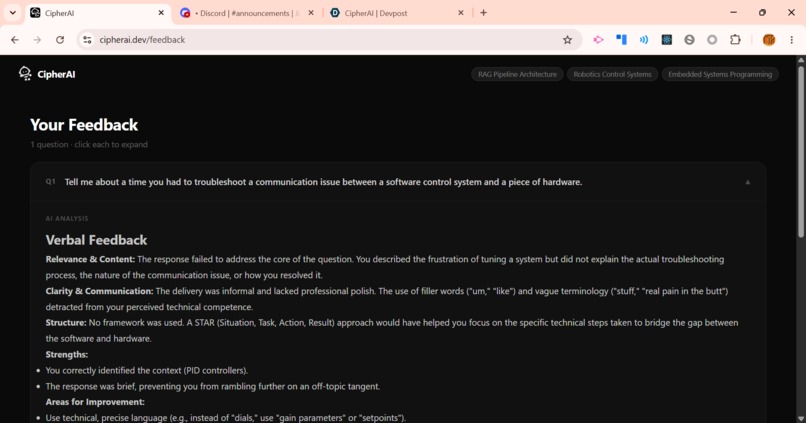Click the Strengths: label
Image resolution: width=806 pixels, height=423 pixels.
point(67,355)
